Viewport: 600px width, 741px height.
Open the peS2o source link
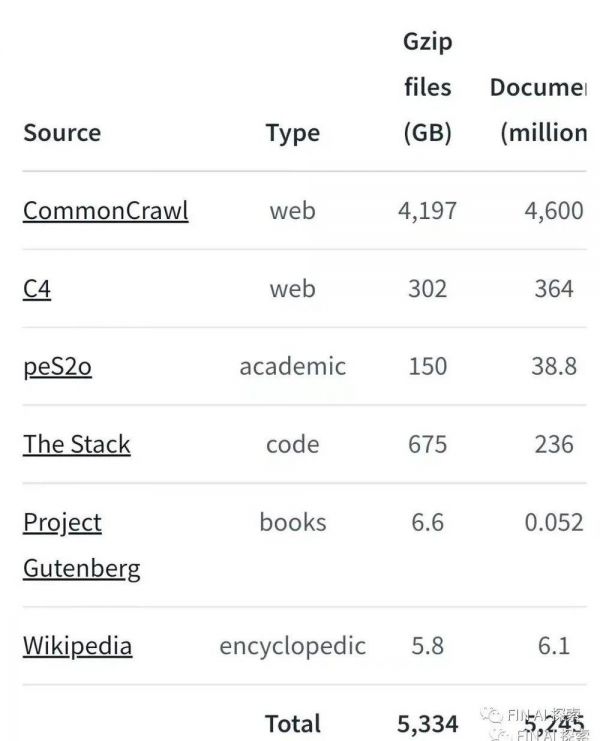tap(57, 367)
